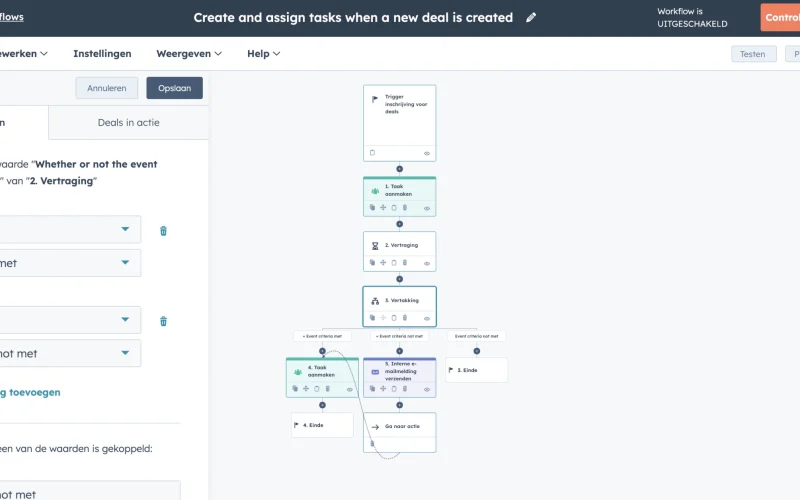The height and width of the screenshot is (500, 800).
Task: Expand the Help menu
Action: [x=263, y=54]
